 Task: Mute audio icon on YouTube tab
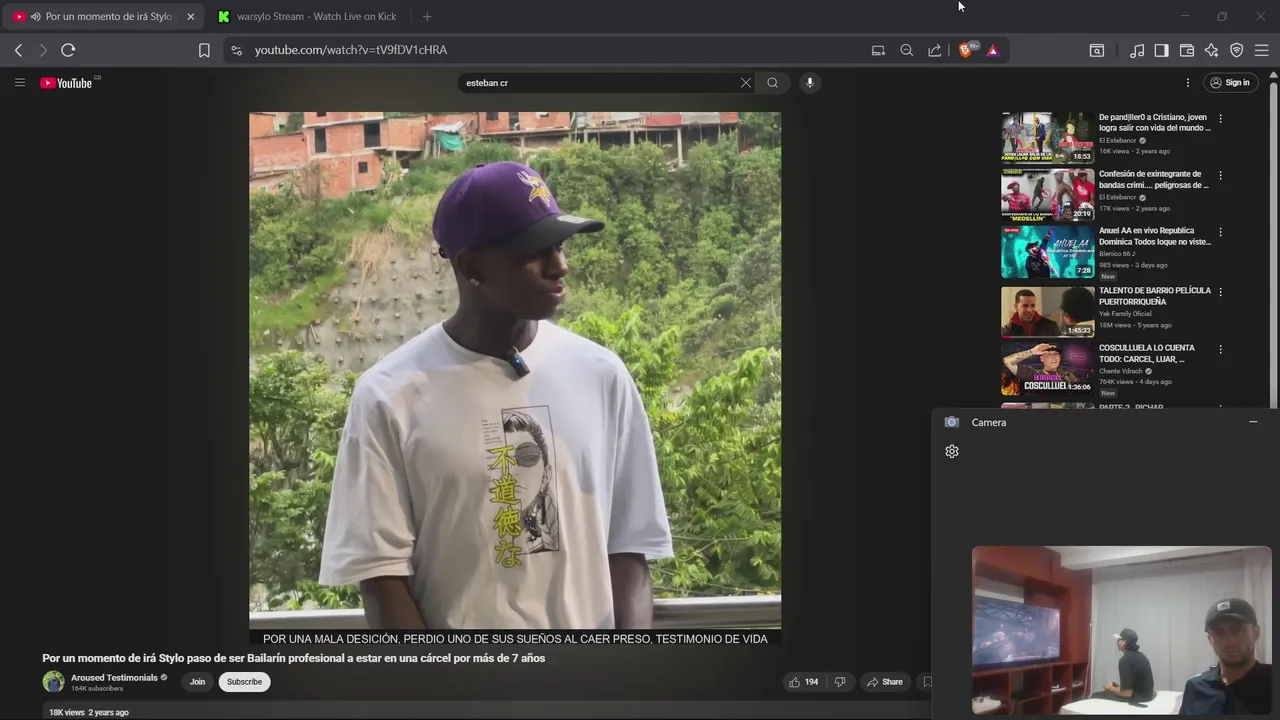pyautogui.click(x=36, y=16)
